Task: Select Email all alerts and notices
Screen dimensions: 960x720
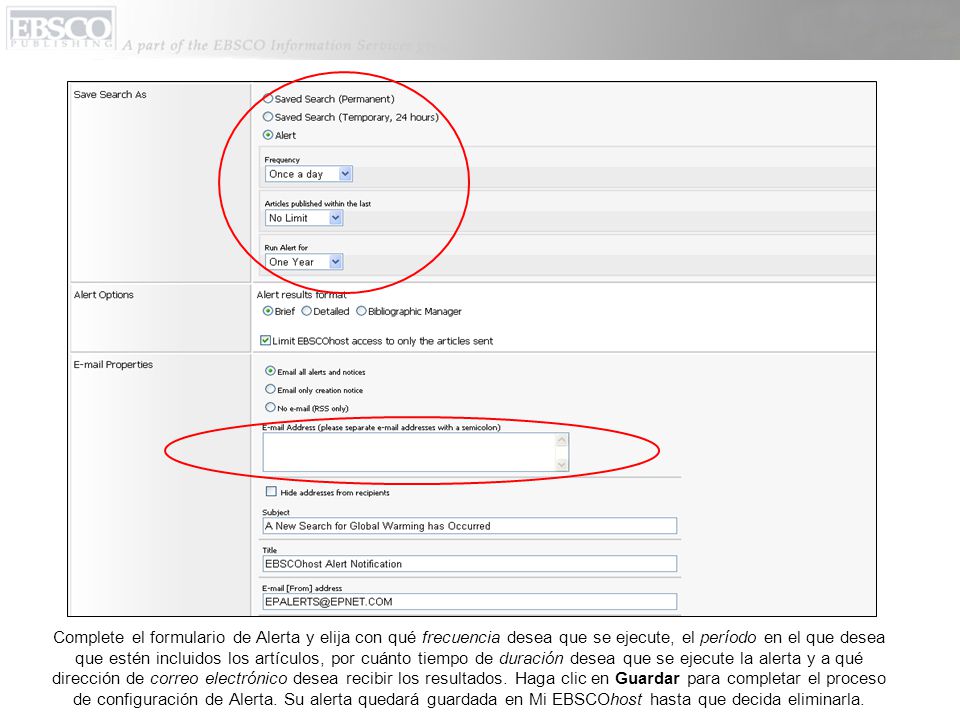Action: 270,371
